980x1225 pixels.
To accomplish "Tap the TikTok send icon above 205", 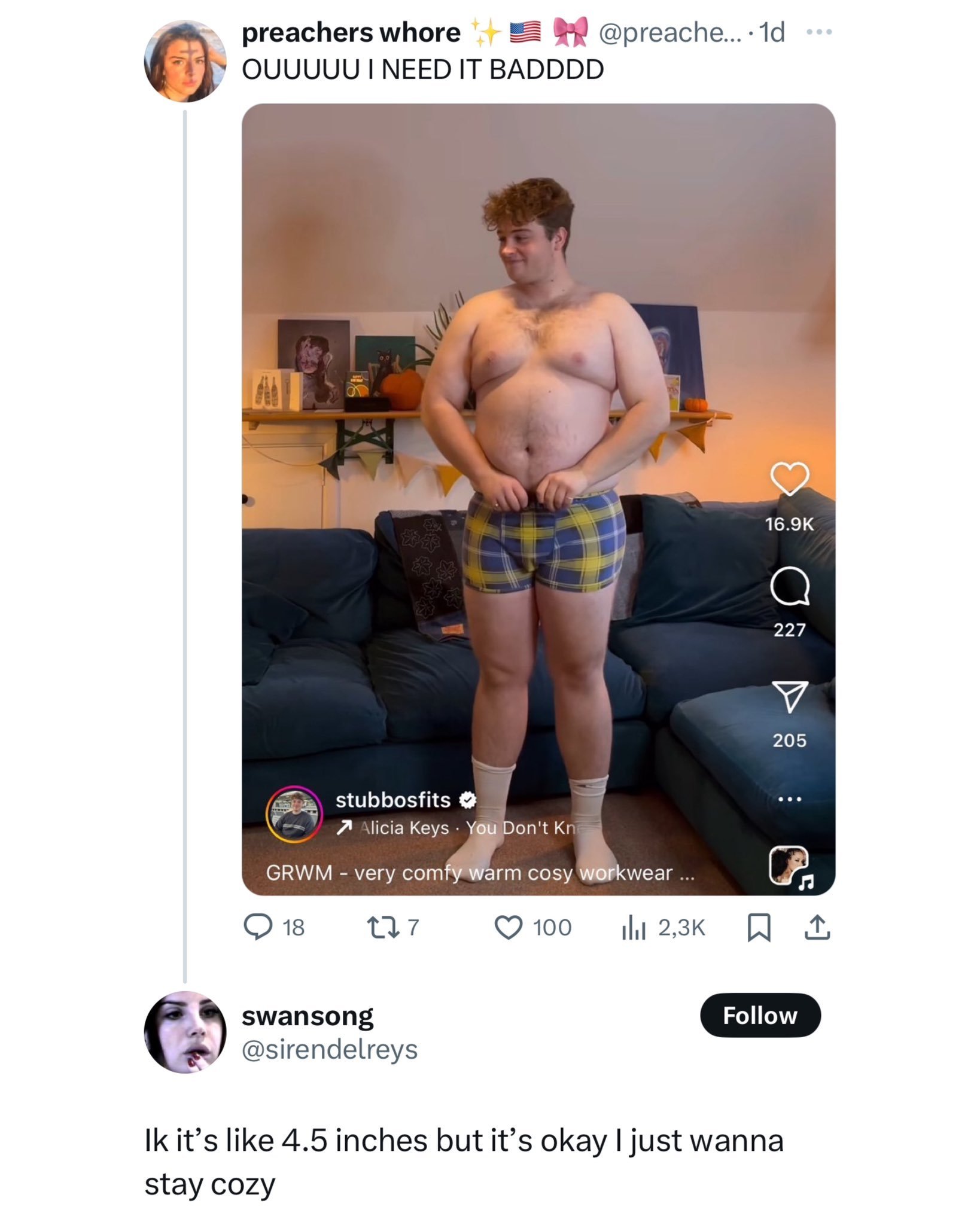I will point(790,697).
